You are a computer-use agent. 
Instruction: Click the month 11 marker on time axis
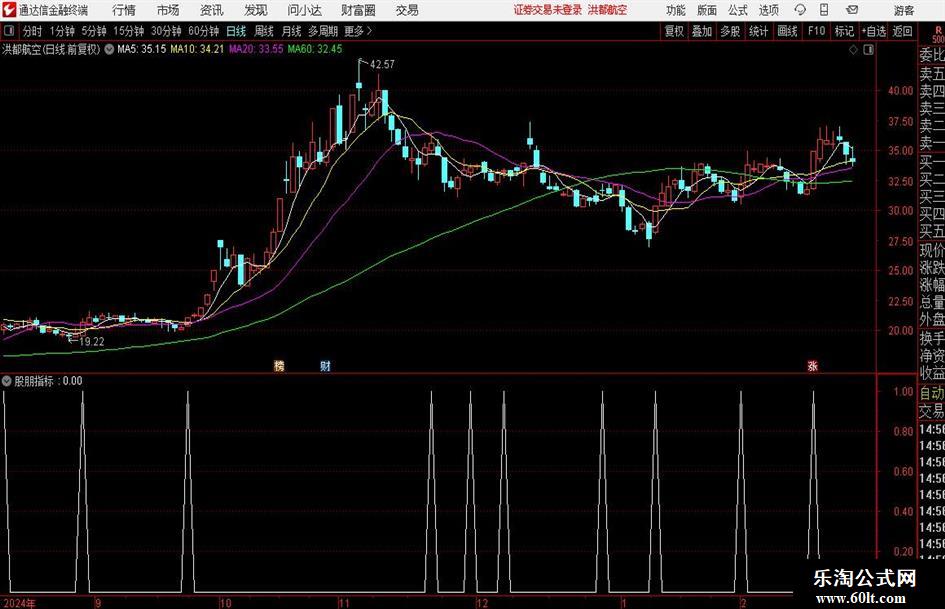tap(344, 603)
